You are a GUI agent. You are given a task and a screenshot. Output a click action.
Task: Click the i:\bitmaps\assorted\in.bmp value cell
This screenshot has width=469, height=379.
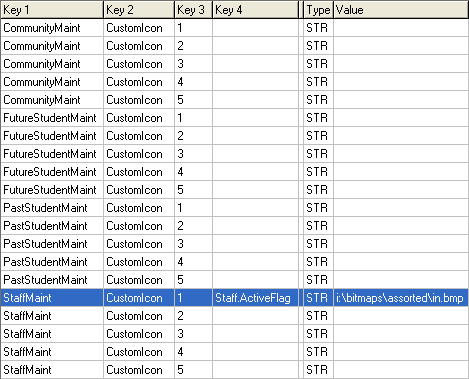pos(401,298)
